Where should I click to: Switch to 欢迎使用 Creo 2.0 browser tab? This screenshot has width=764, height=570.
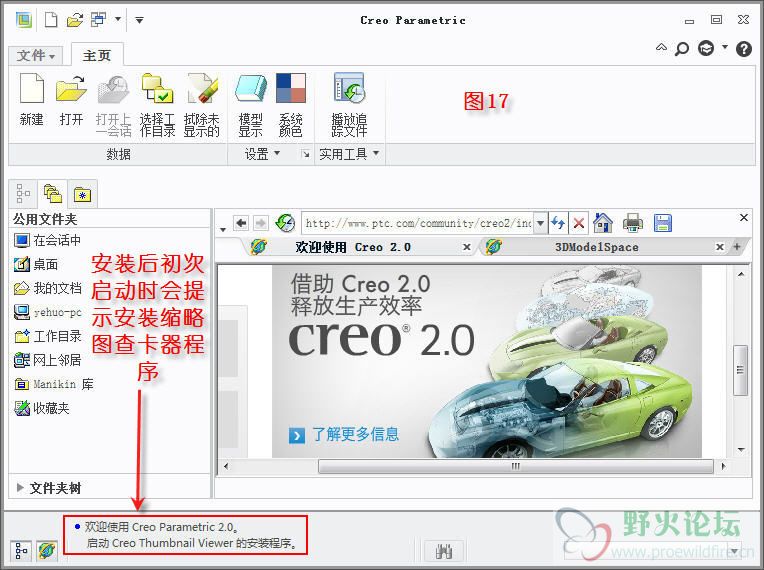354,247
